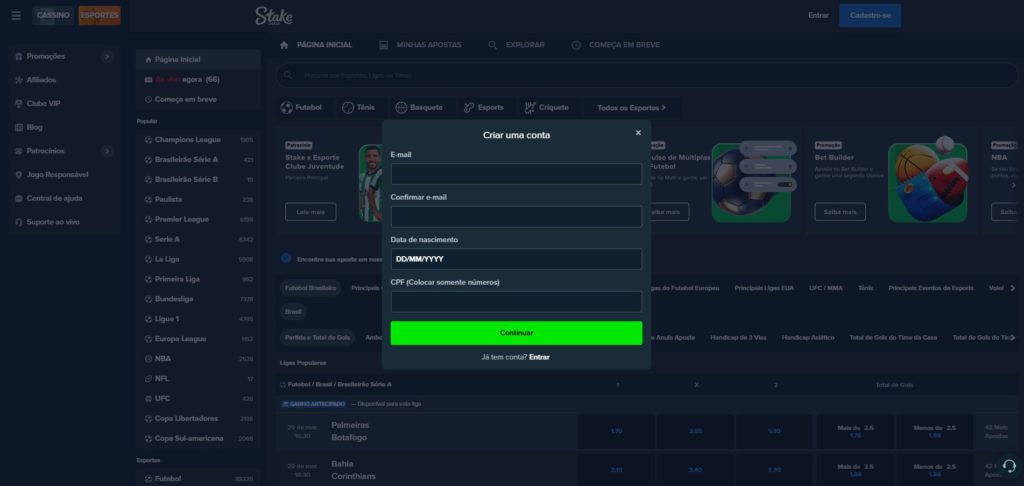Image resolution: width=1024 pixels, height=486 pixels.
Task: Switch to the Esportes tab
Action: pyautogui.click(x=99, y=15)
